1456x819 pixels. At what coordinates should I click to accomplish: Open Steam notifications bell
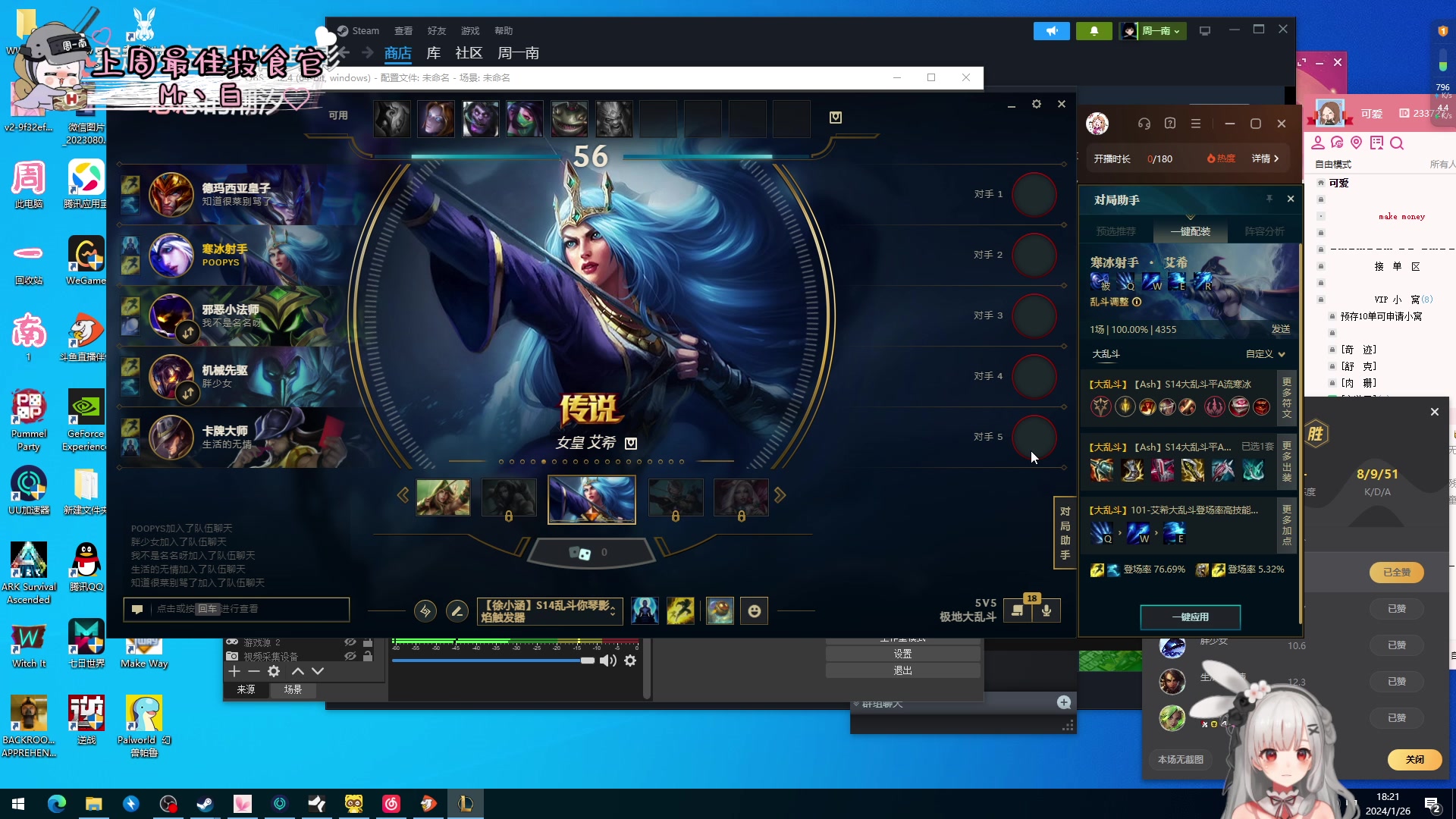pos(1094,31)
